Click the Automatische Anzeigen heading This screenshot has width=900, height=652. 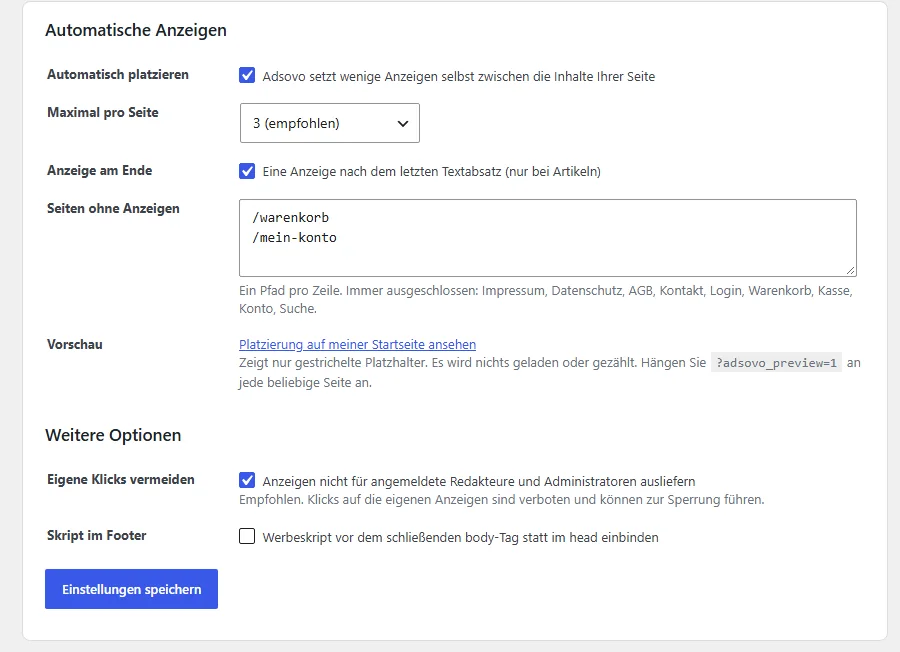136,30
